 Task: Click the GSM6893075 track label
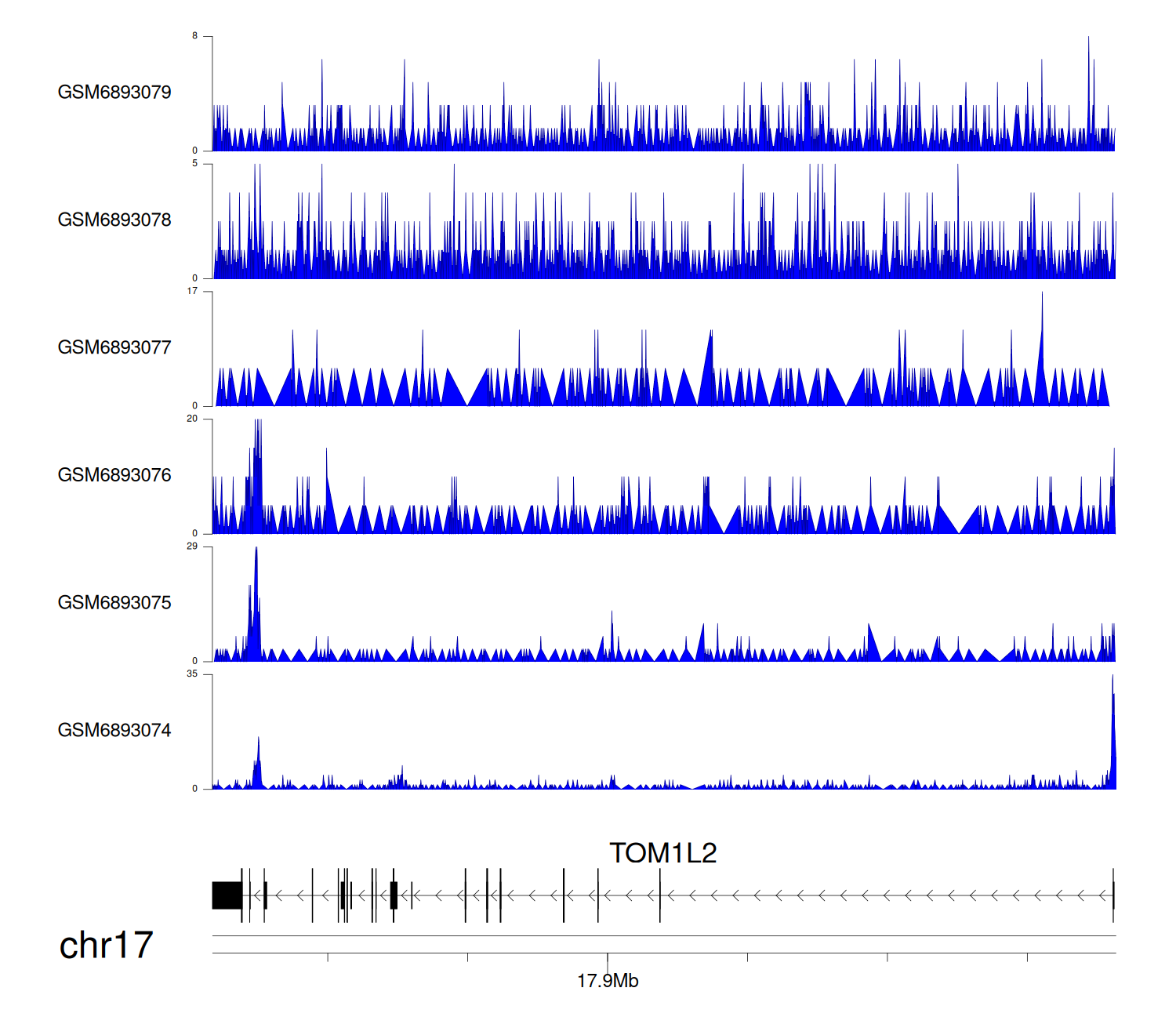pos(114,603)
